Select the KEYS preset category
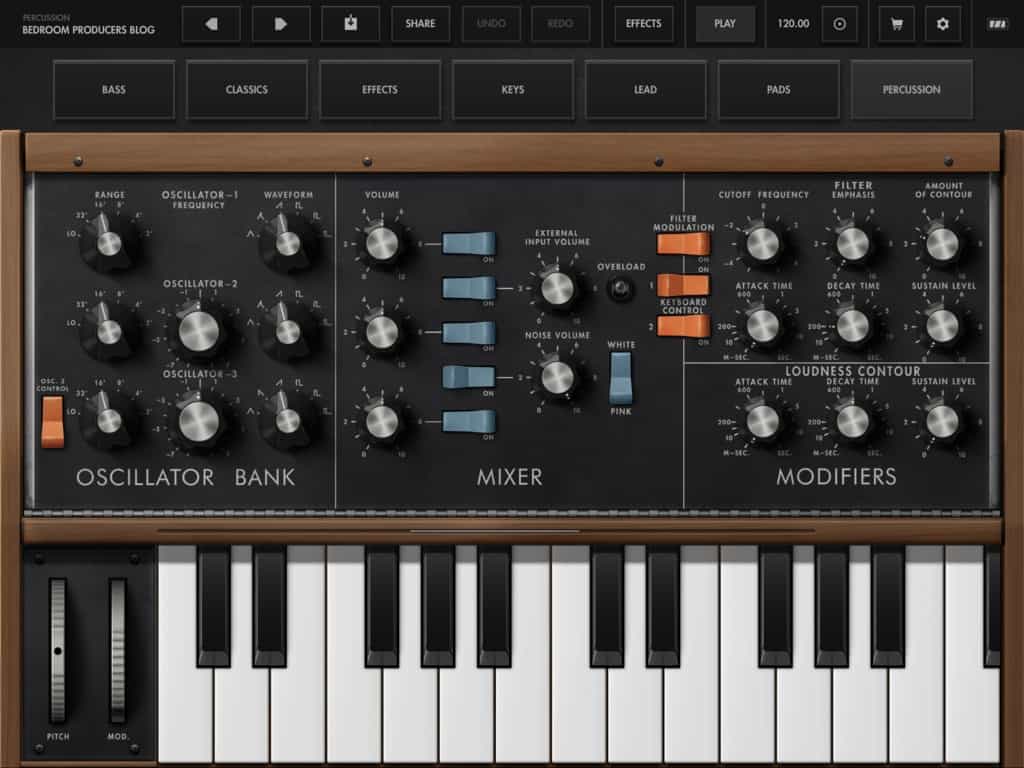Image resolution: width=1024 pixels, height=768 pixels. coord(513,89)
